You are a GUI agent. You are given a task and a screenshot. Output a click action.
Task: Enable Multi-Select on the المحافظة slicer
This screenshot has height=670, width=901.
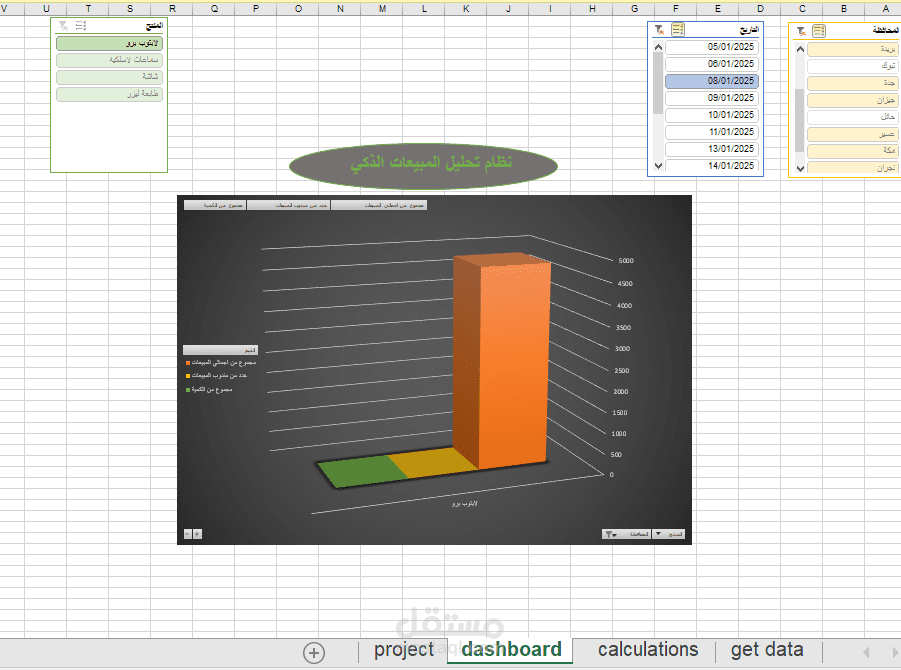pyautogui.click(x=821, y=31)
